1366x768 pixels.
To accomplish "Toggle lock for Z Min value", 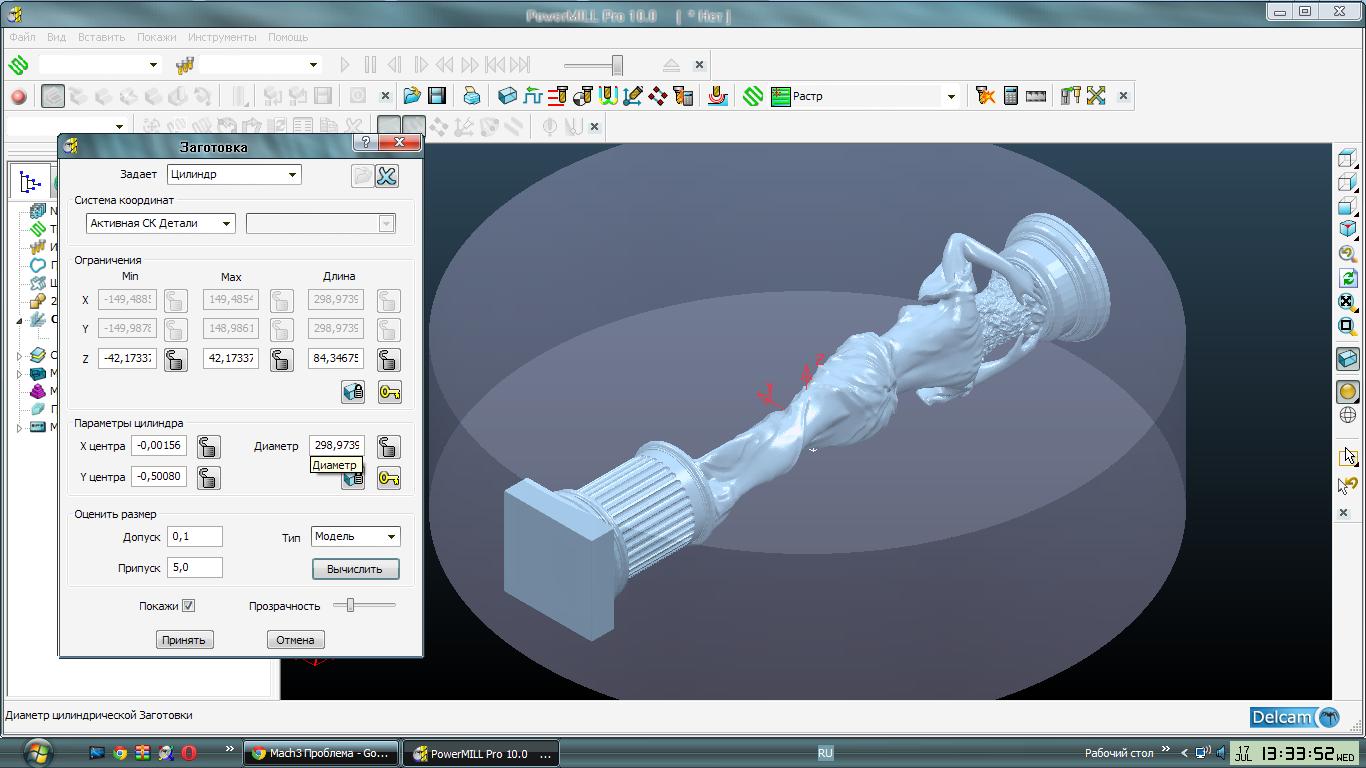I will 175,359.
